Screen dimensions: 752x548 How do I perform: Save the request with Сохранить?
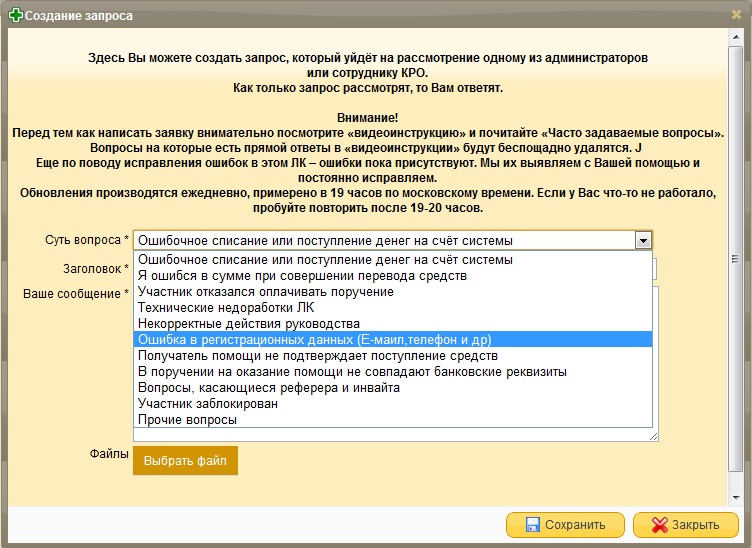point(565,525)
